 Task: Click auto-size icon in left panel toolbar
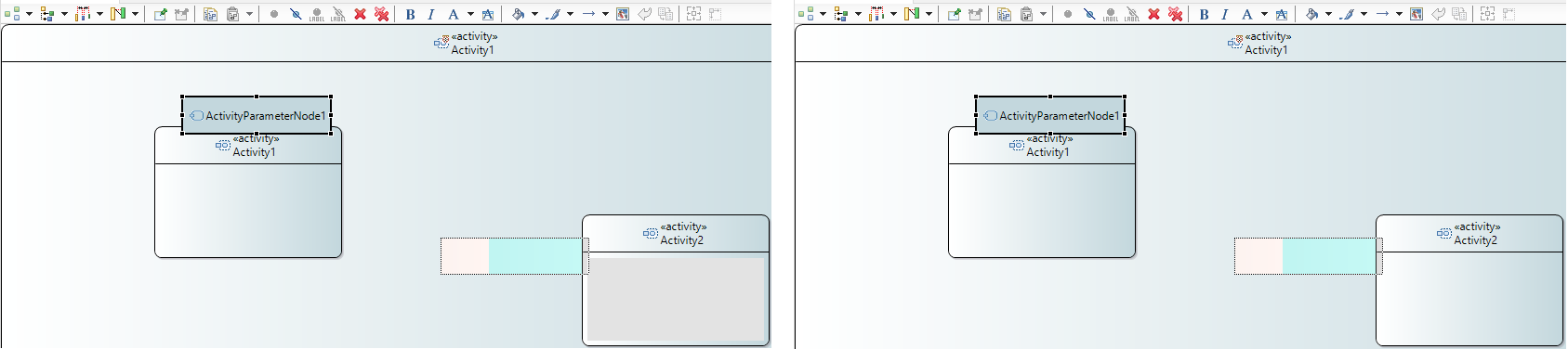(x=693, y=14)
